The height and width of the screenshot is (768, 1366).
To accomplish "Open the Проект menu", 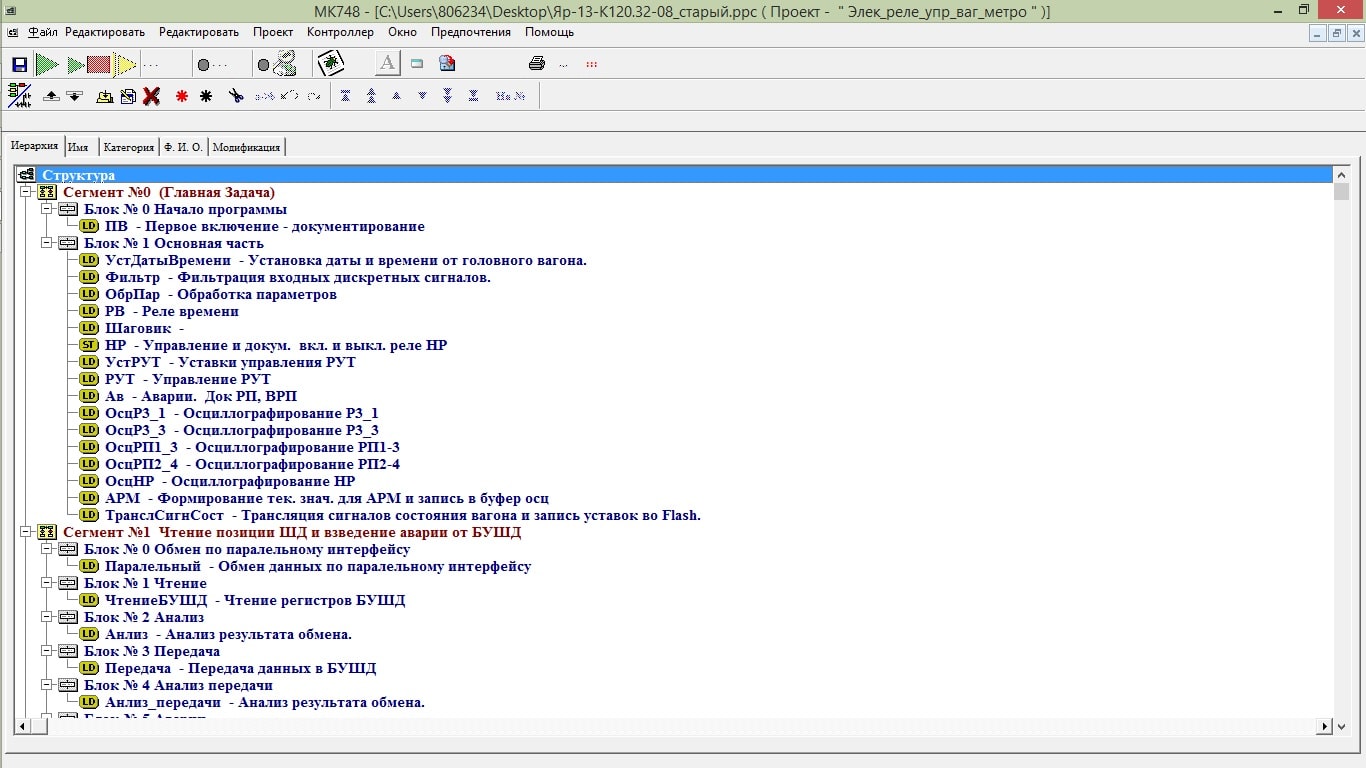I will [273, 32].
